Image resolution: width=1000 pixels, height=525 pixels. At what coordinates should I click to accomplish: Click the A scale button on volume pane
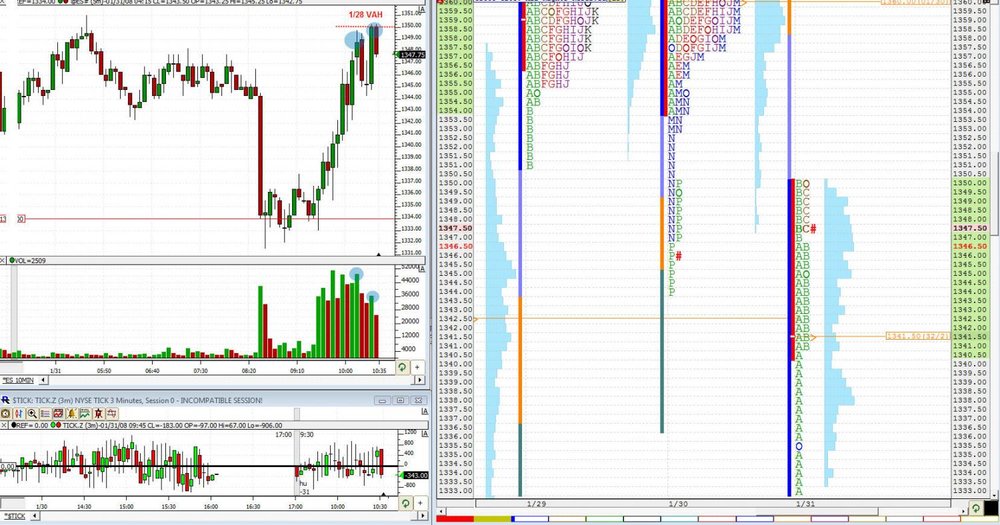(422, 269)
